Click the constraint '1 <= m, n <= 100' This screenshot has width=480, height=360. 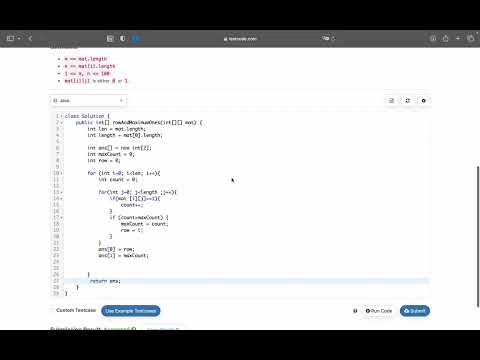coord(87,74)
